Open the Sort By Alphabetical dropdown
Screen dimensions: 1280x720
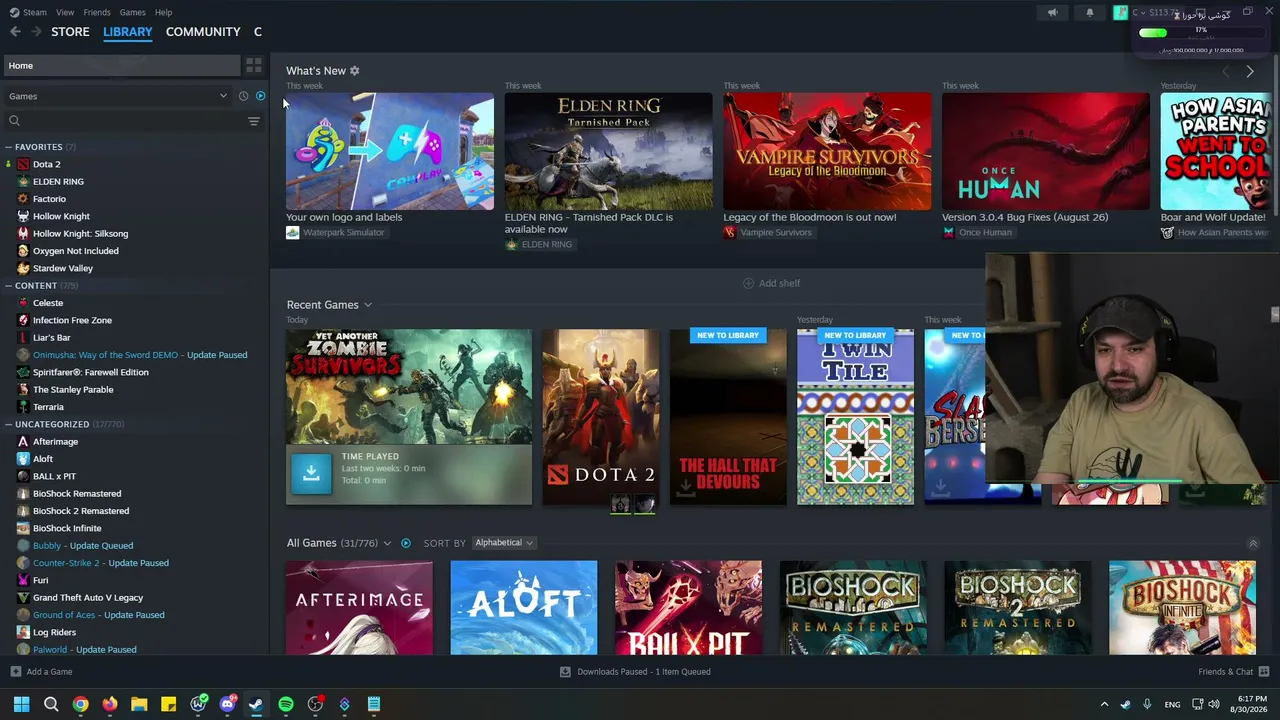[504, 543]
